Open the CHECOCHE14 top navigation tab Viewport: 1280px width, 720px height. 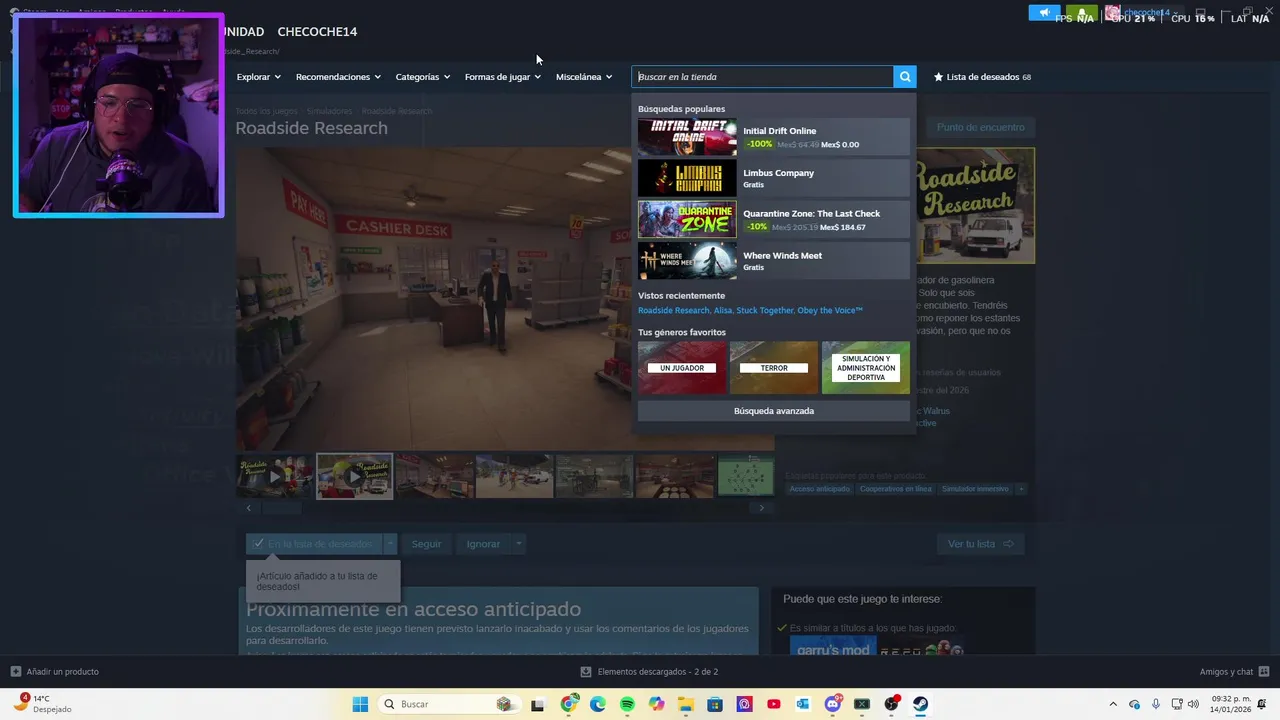coord(317,32)
